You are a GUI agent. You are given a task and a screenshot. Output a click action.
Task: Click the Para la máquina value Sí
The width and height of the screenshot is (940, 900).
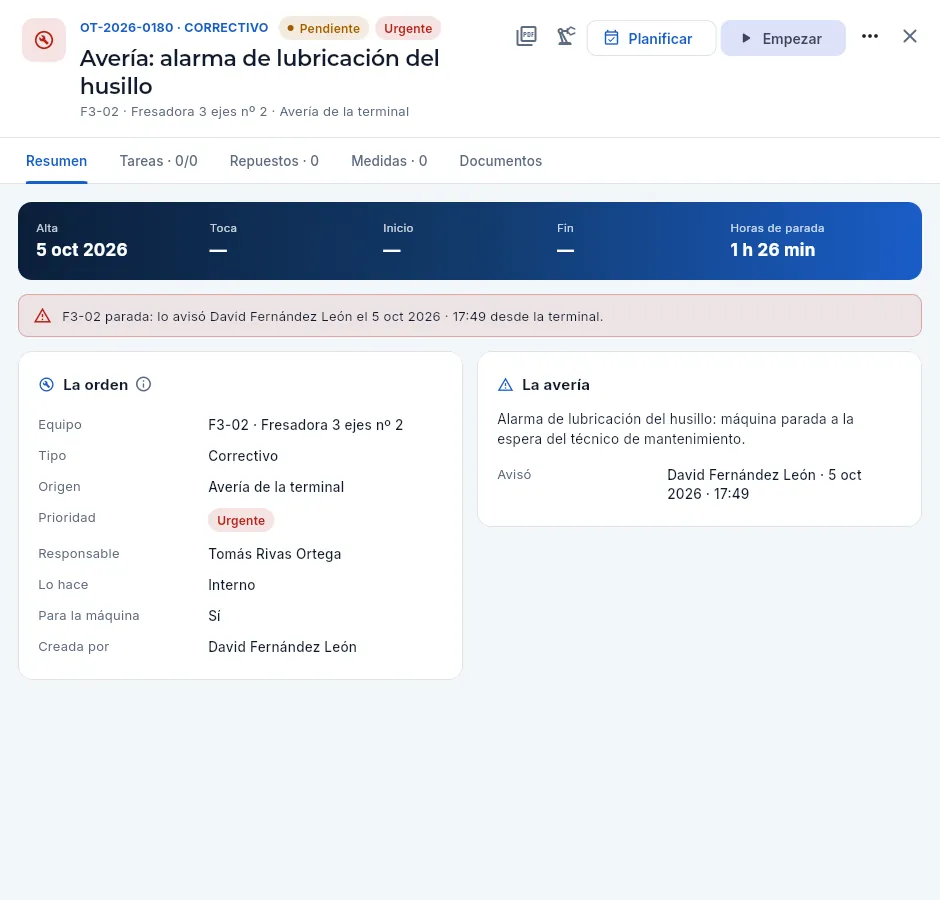(x=214, y=616)
